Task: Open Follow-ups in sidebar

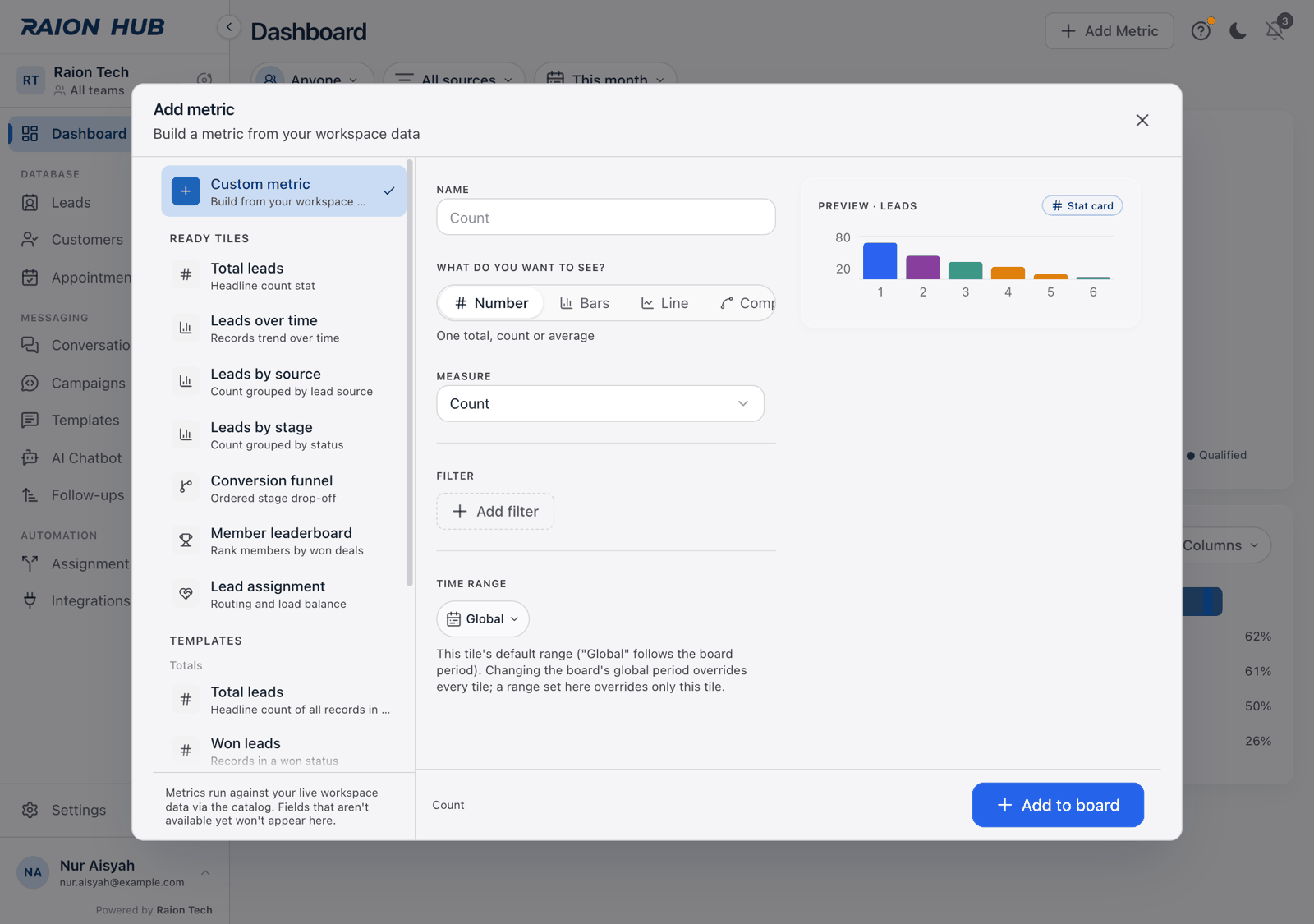Action: (72, 495)
